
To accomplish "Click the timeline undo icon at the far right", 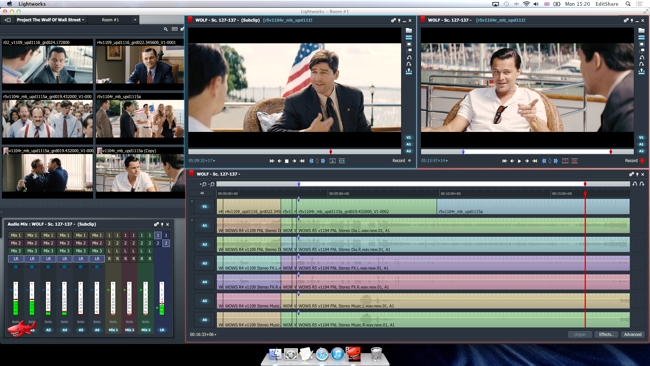I will 635,184.
